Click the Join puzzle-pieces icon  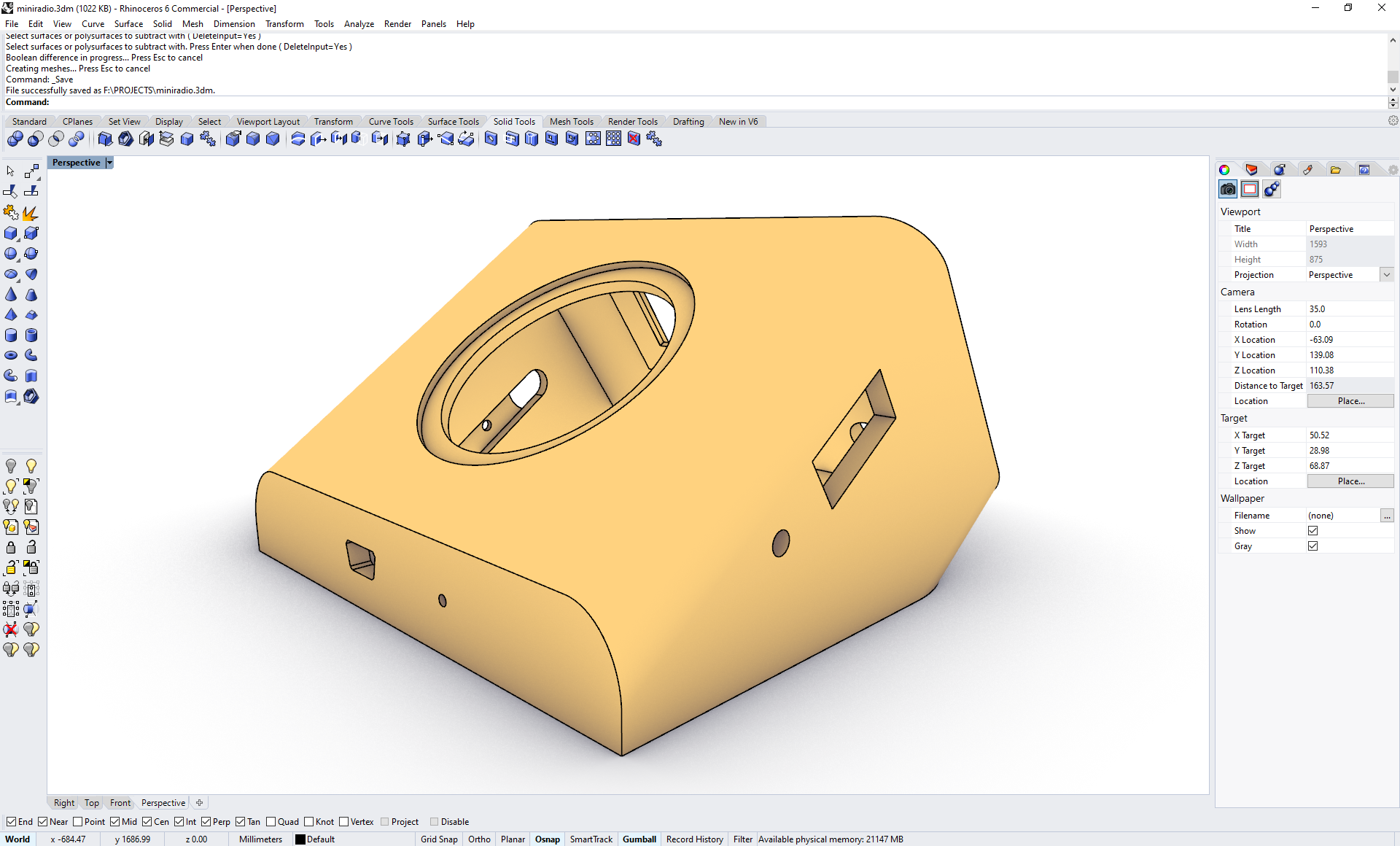(x=11, y=213)
